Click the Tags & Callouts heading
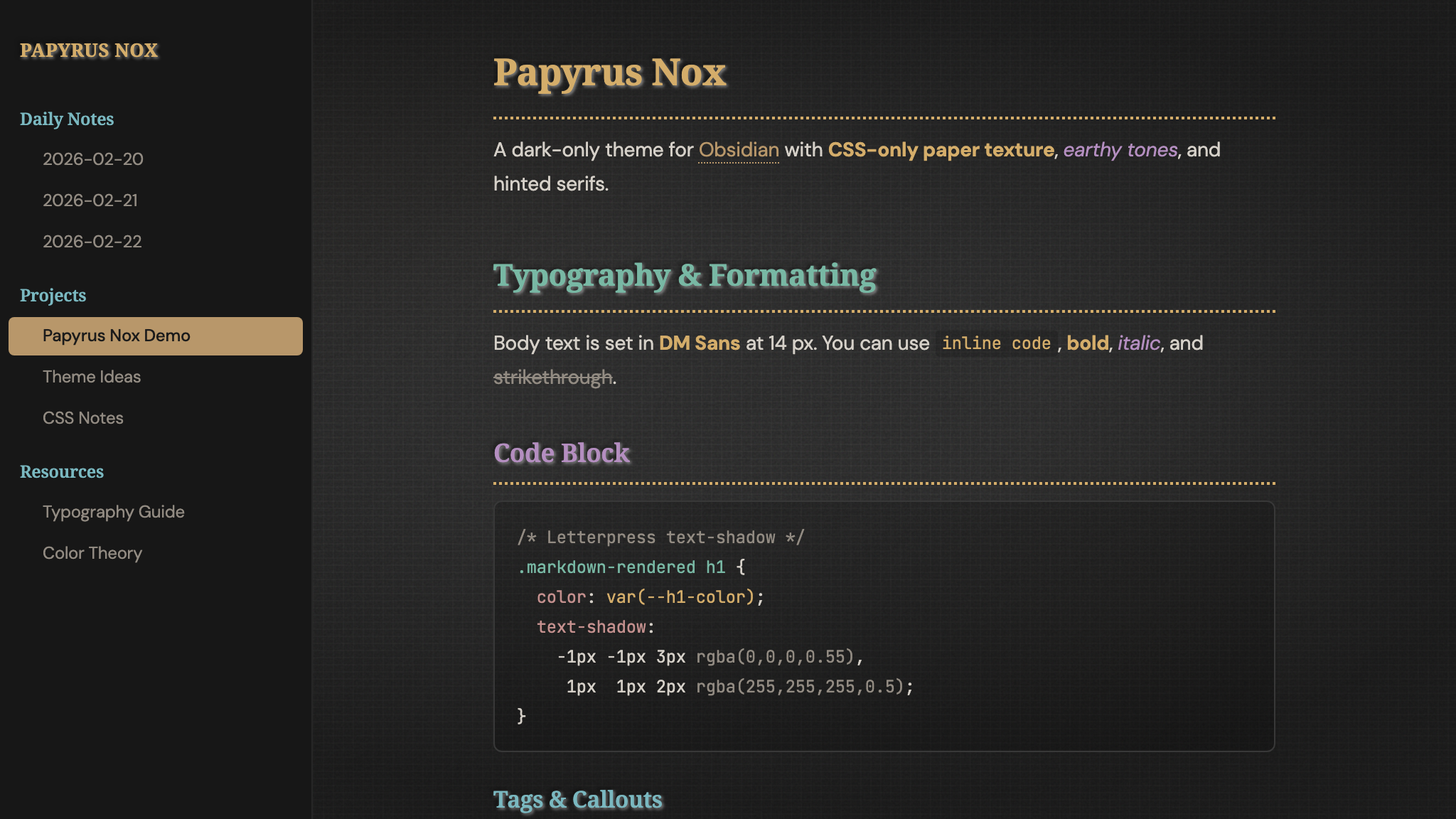This screenshot has height=819, width=1456. click(x=578, y=800)
